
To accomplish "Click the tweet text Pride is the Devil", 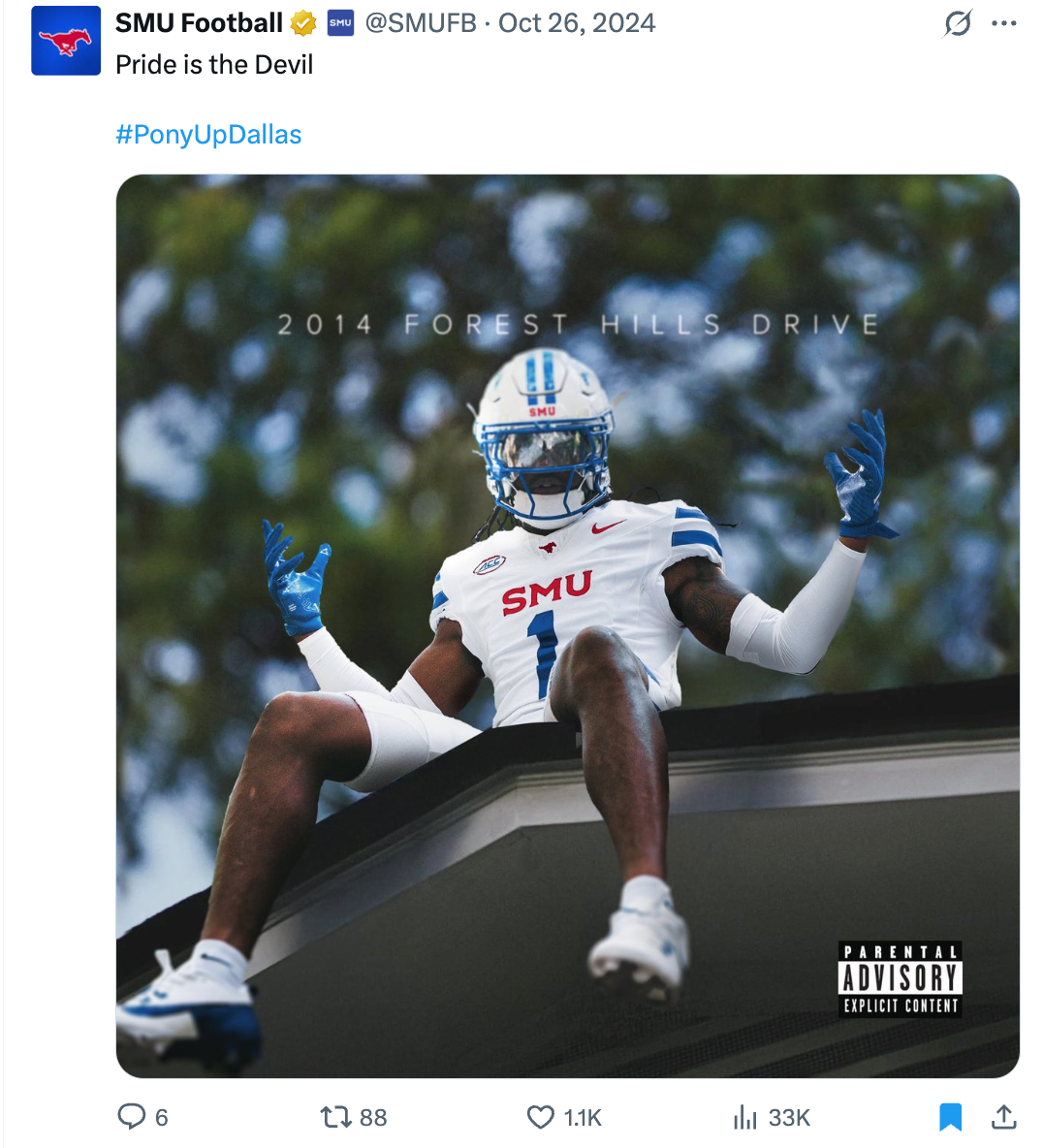I will click(214, 65).
